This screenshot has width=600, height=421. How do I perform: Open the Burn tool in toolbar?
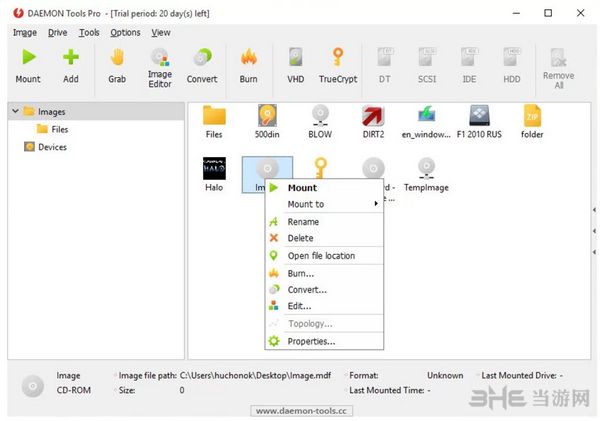point(249,67)
